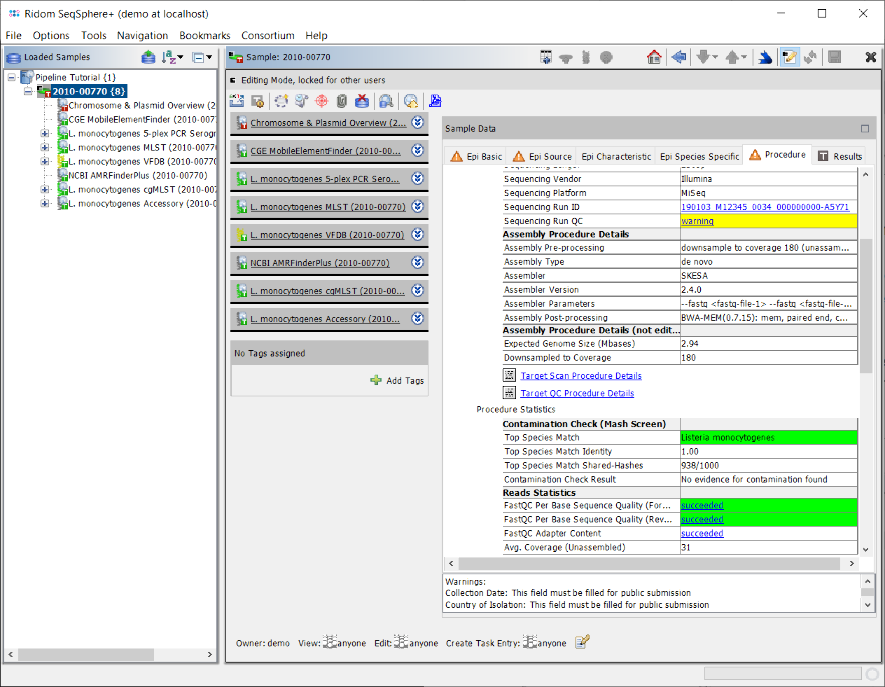
Task: Maximize the Sample Data panel
Action: [864, 128]
